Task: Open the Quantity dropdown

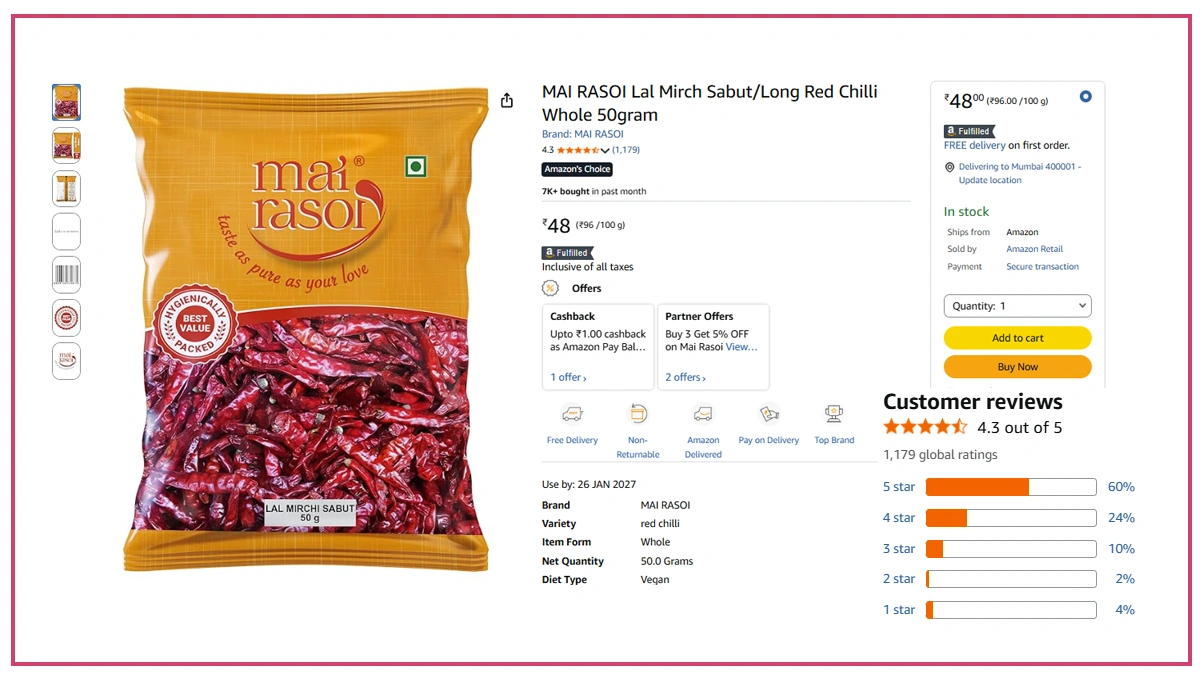Action: pyautogui.click(x=1017, y=306)
